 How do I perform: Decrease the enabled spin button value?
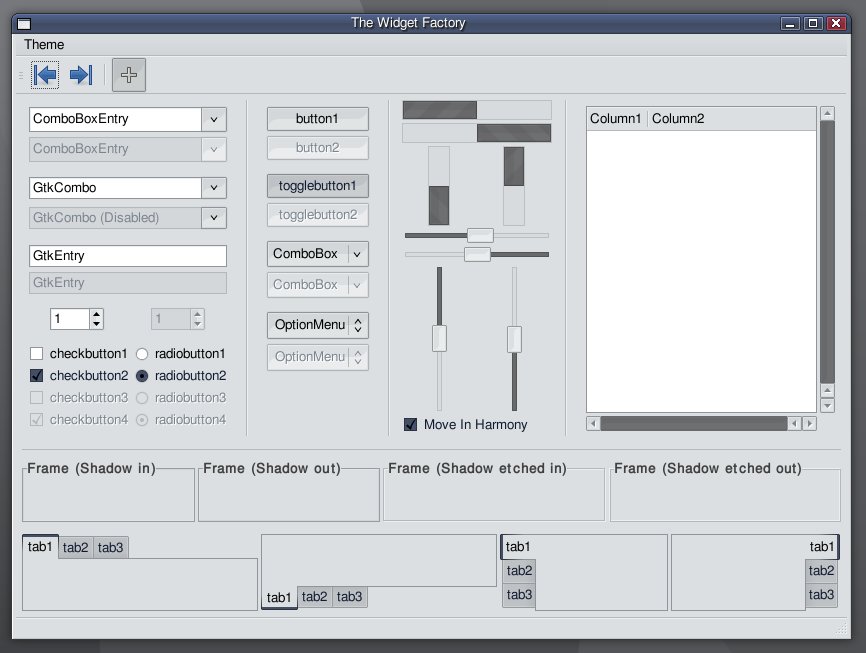click(x=97, y=324)
